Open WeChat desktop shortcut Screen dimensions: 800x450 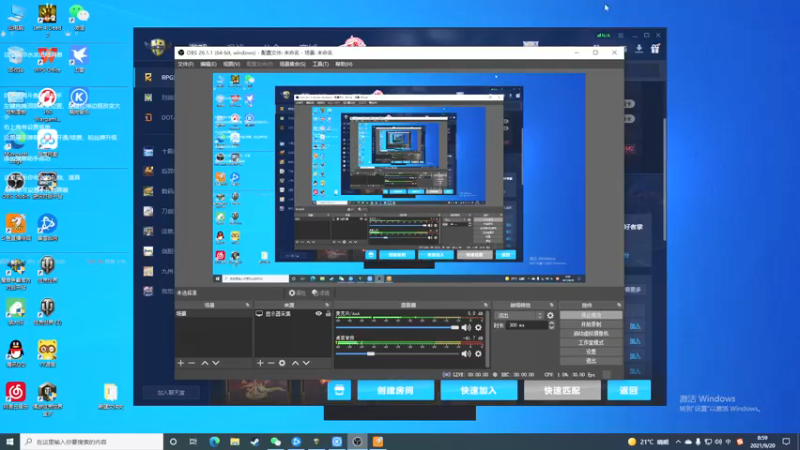(x=79, y=17)
